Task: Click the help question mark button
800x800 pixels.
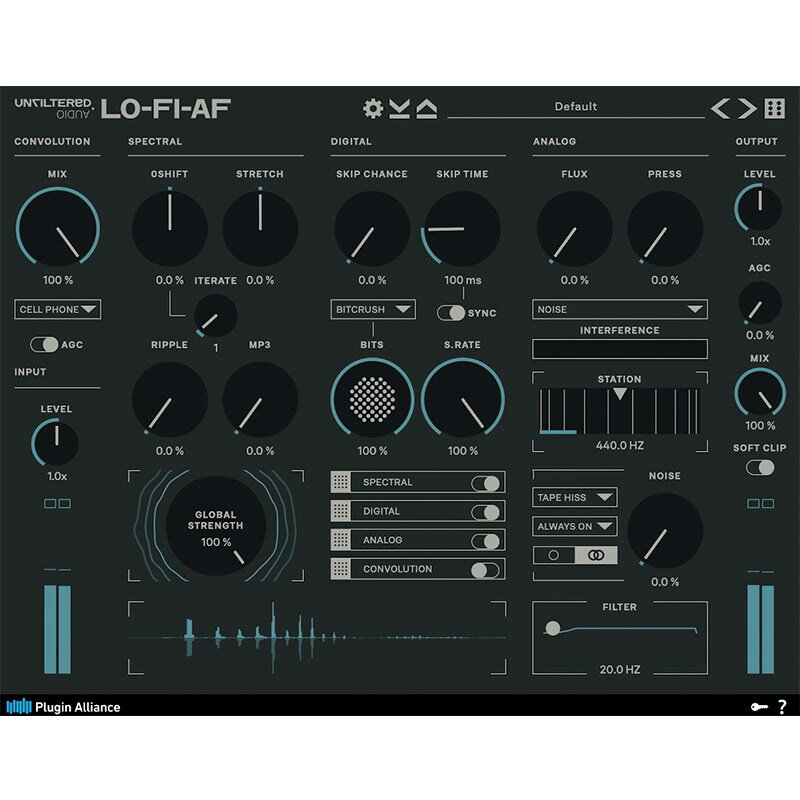Action: pos(783,707)
